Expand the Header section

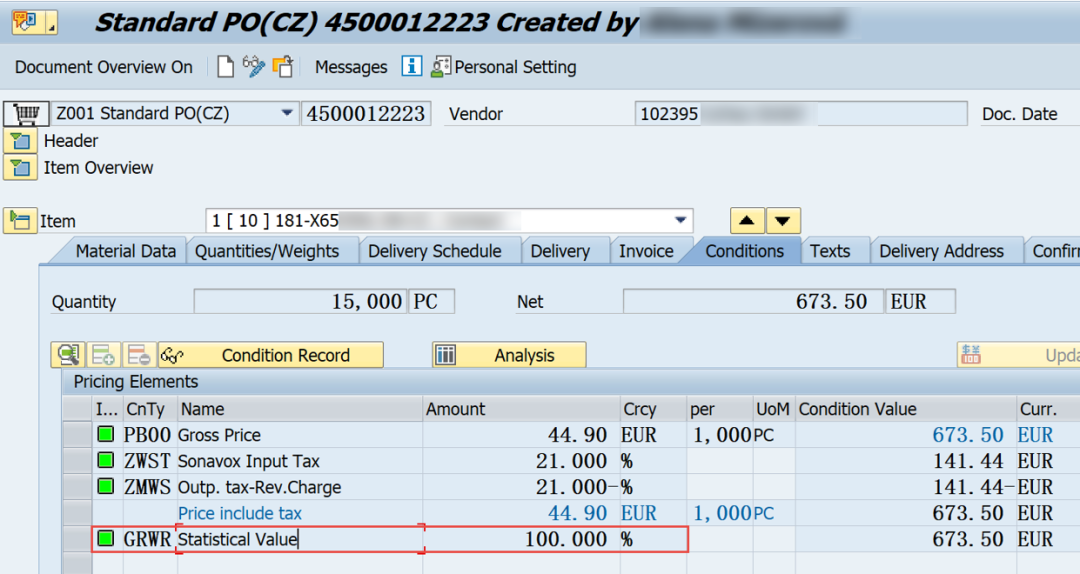(x=21, y=141)
